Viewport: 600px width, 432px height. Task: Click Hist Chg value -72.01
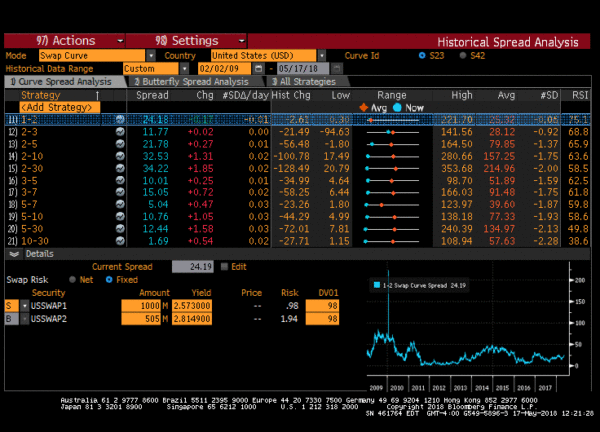pyautogui.click(x=294, y=229)
